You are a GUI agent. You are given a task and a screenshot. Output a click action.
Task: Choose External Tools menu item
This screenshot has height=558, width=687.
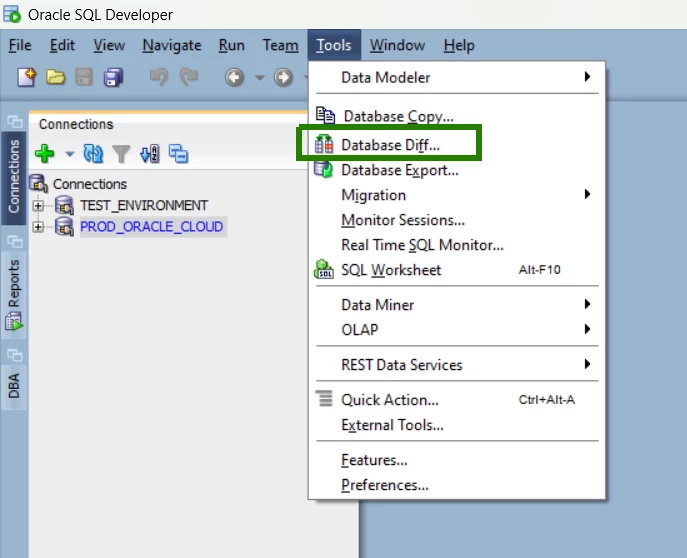pyautogui.click(x=457, y=425)
